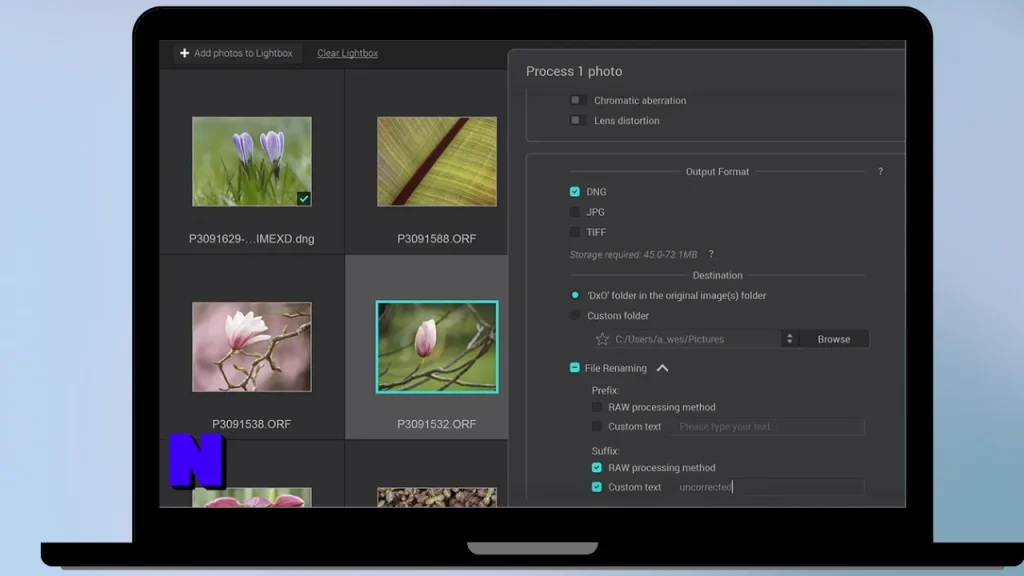Viewport: 1024px width, 576px height.
Task: Click the Prefix custom text input field
Action: 768,426
